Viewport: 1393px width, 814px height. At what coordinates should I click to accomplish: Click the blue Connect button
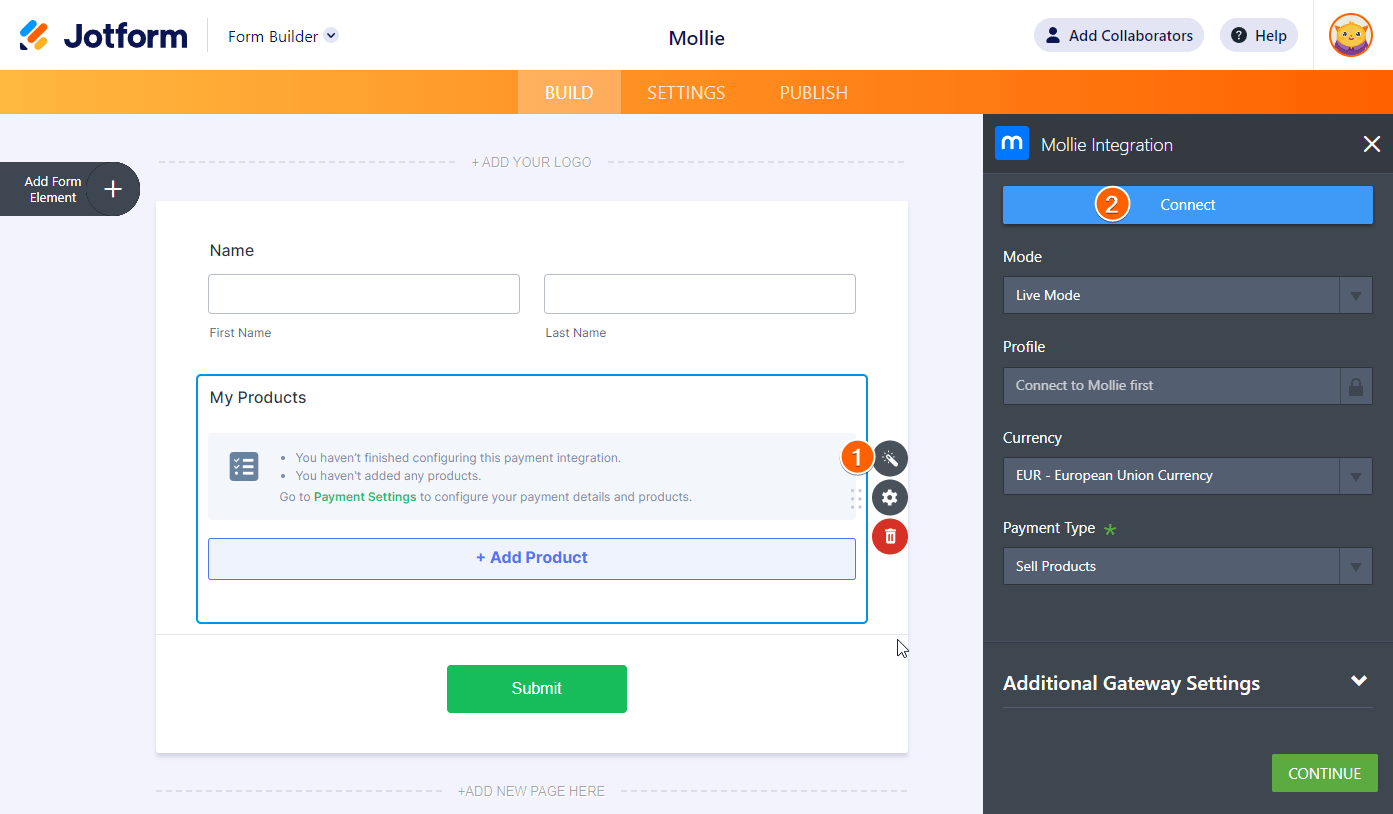1188,204
